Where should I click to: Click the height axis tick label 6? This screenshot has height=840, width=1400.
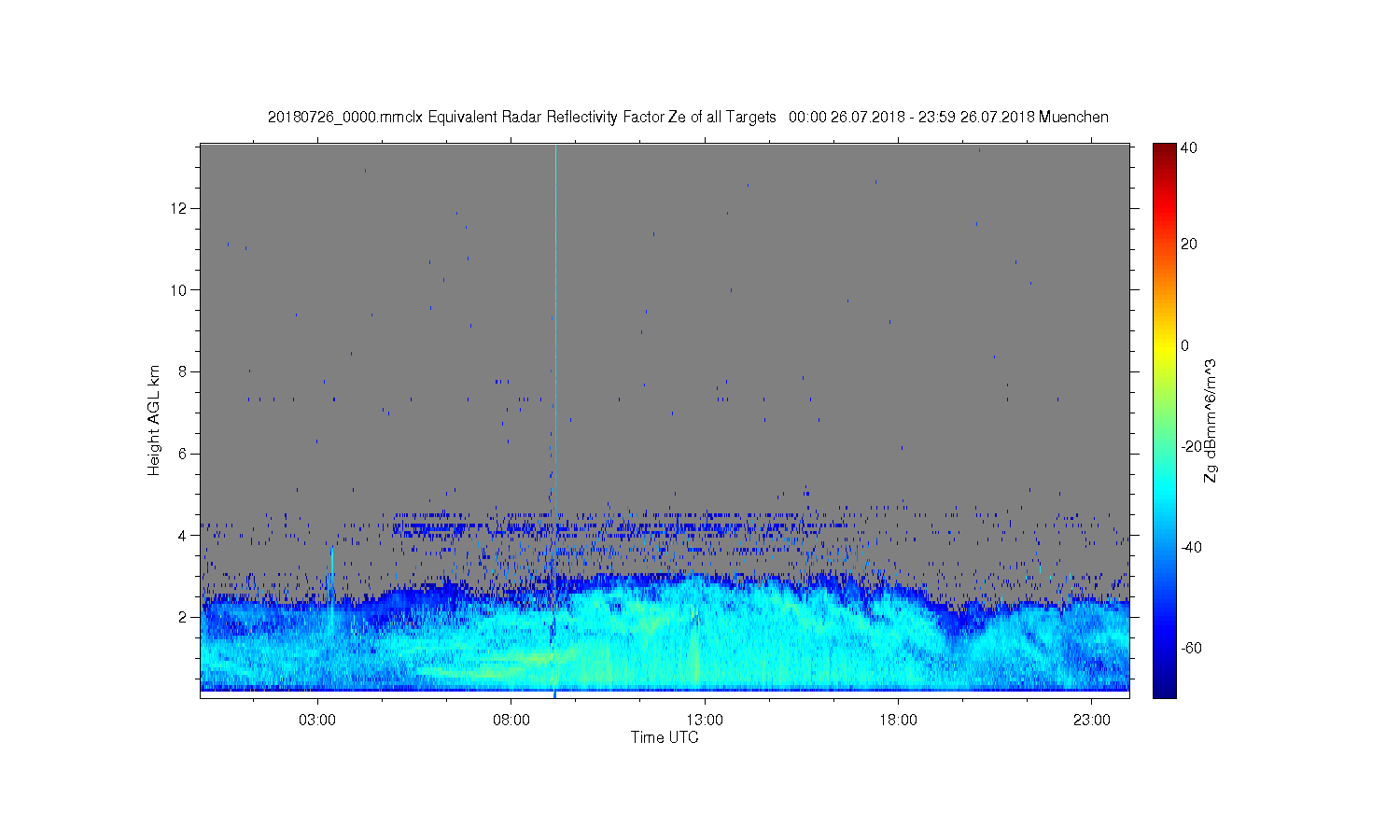pyautogui.click(x=184, y=454)
